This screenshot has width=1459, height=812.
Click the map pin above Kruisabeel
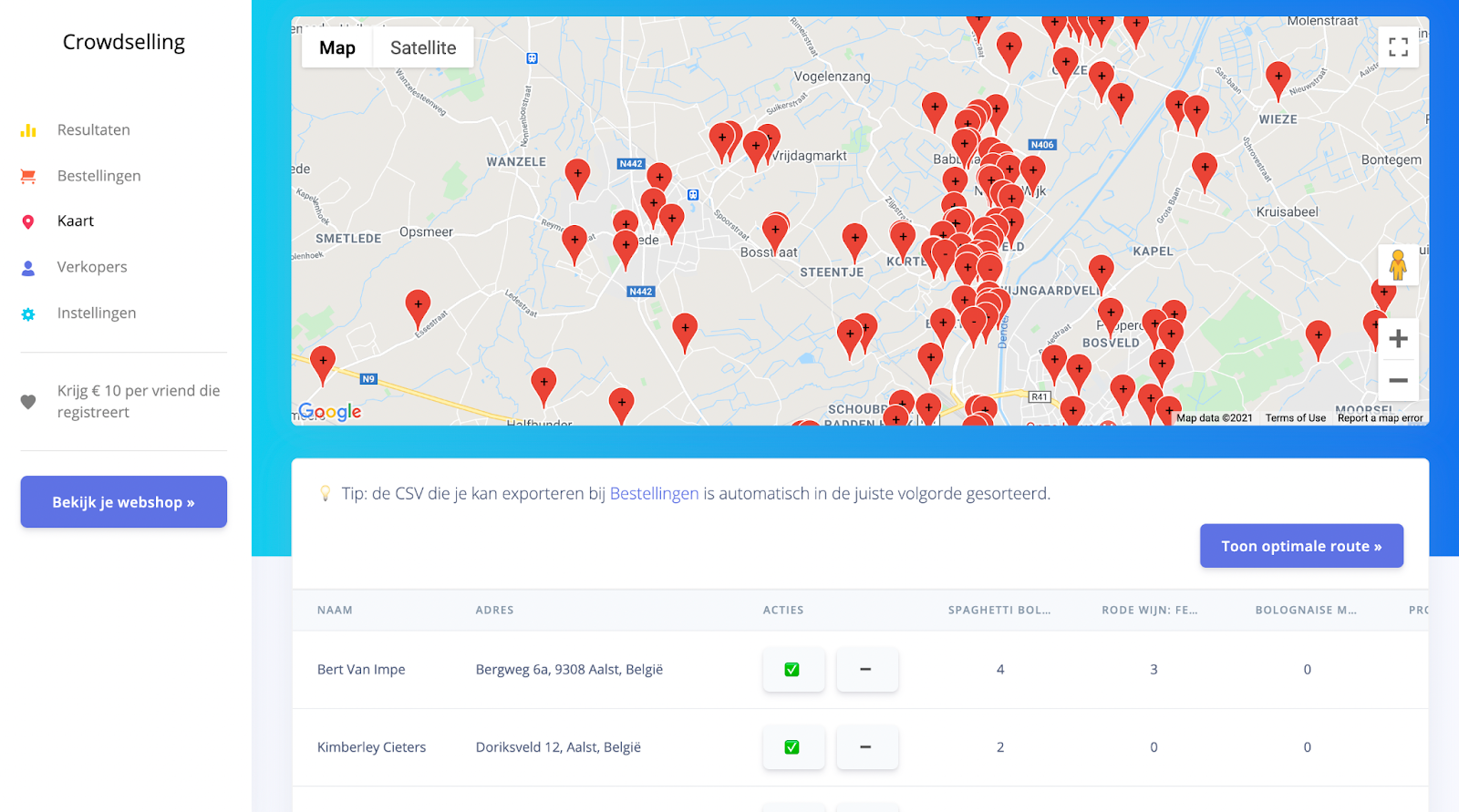point(1205,172)
